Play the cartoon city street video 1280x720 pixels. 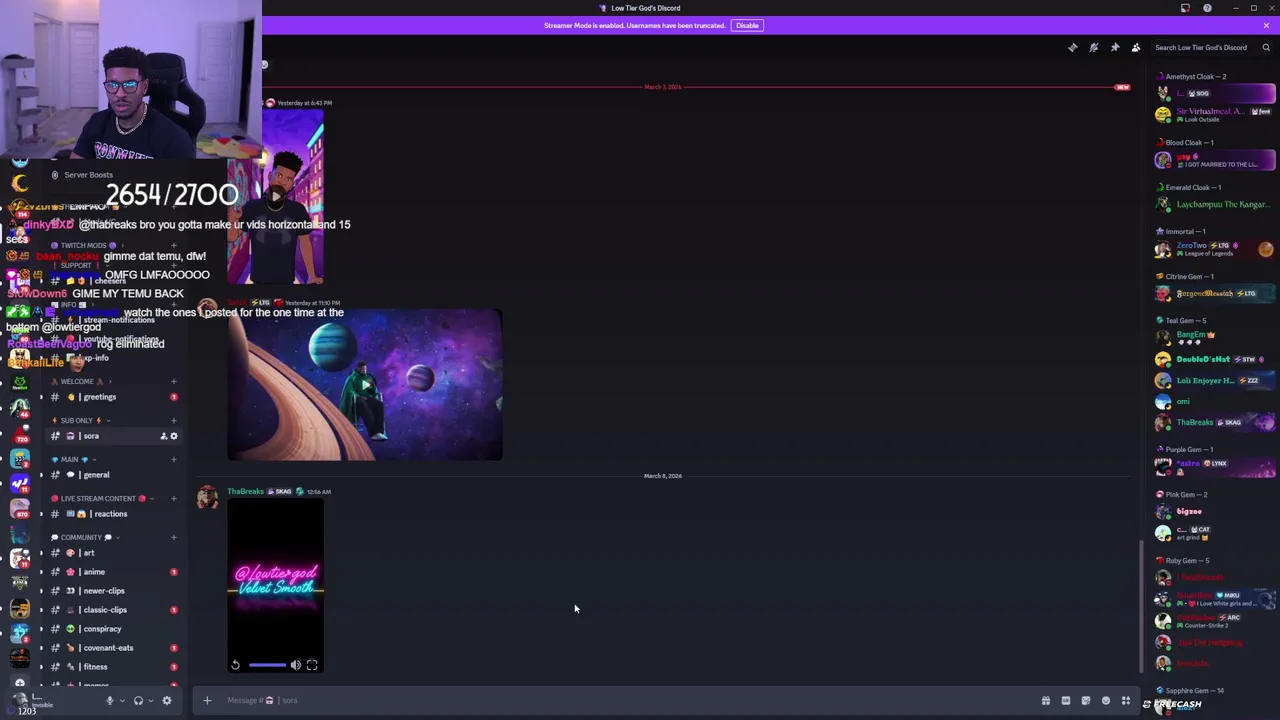275,197
